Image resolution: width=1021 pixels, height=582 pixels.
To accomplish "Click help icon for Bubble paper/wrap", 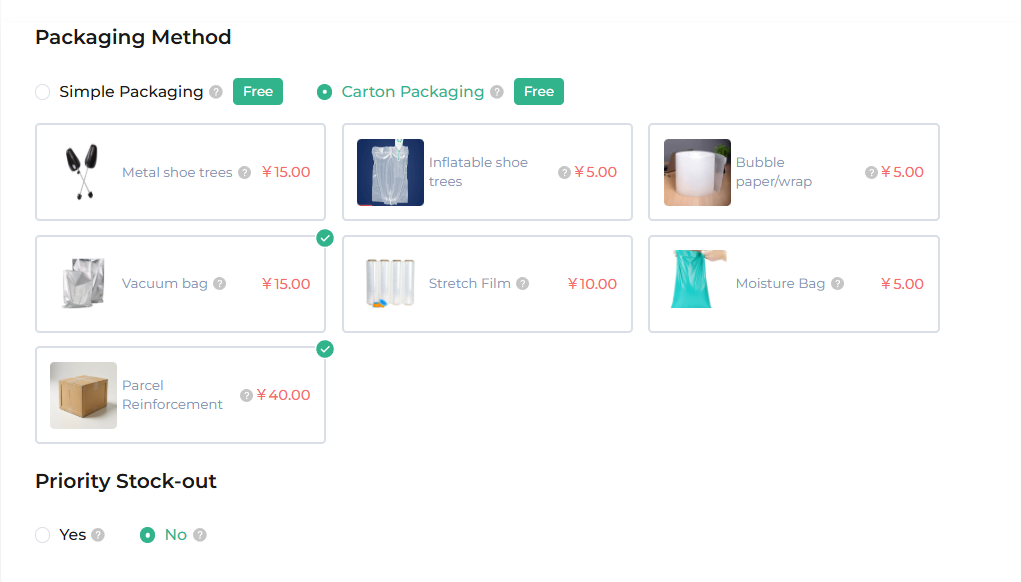I will click(871, 173).
